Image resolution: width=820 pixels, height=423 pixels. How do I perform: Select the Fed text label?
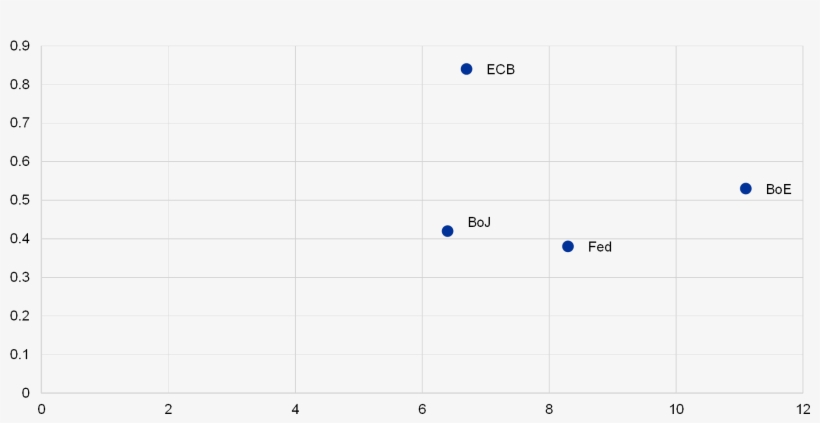600,247
